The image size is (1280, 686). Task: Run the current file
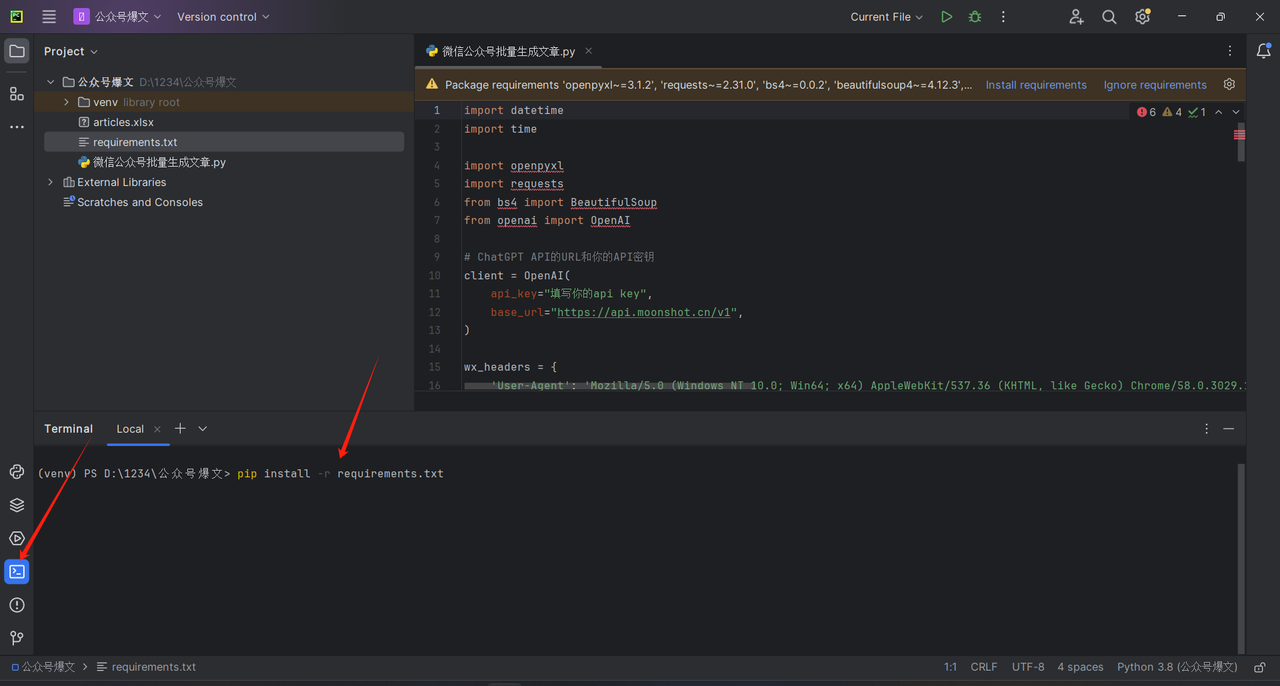[x=946, y=17]
